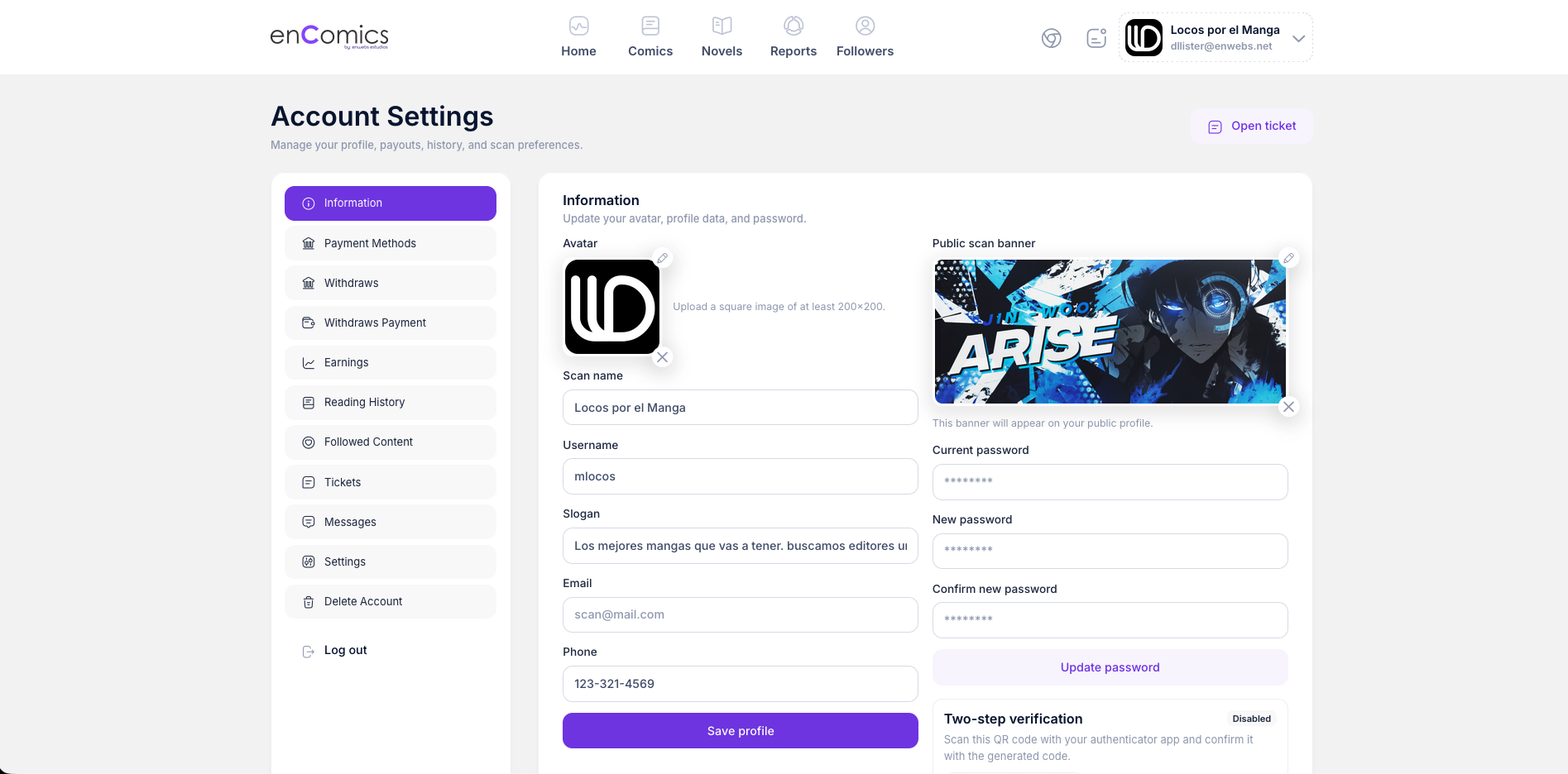This screenshot has width=1568, height=774.
Task: Focus the New password field
Action: pos(1110,551)
